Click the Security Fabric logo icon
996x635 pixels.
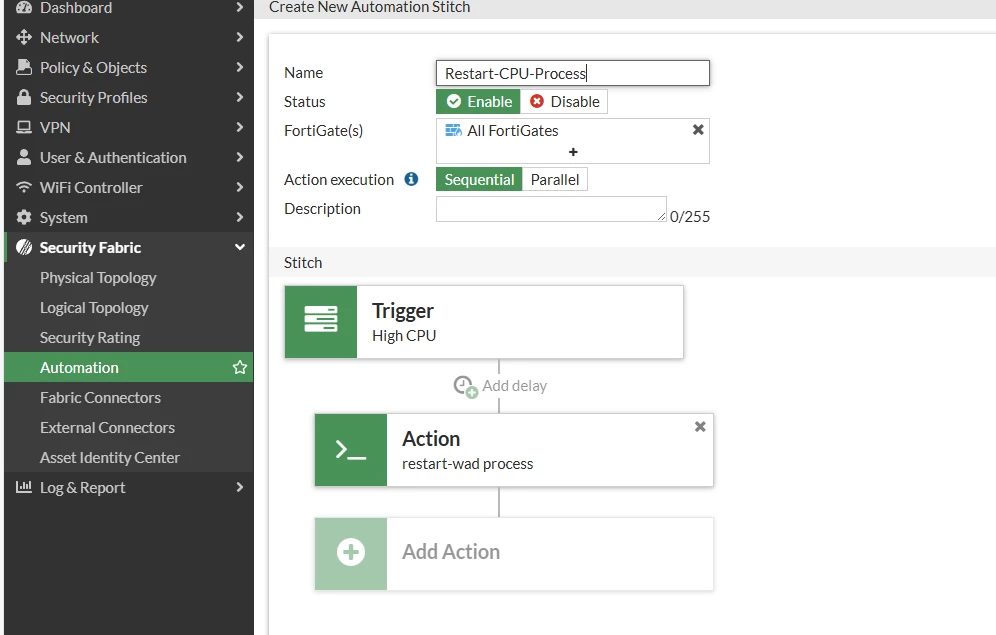point(24,247)
